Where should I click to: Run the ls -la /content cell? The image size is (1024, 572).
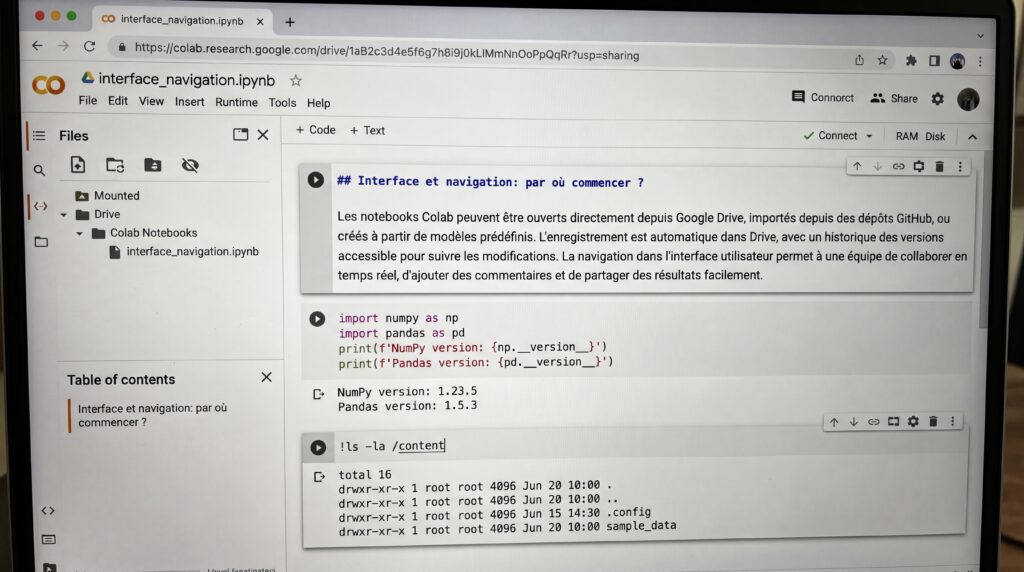click(318, 447)
